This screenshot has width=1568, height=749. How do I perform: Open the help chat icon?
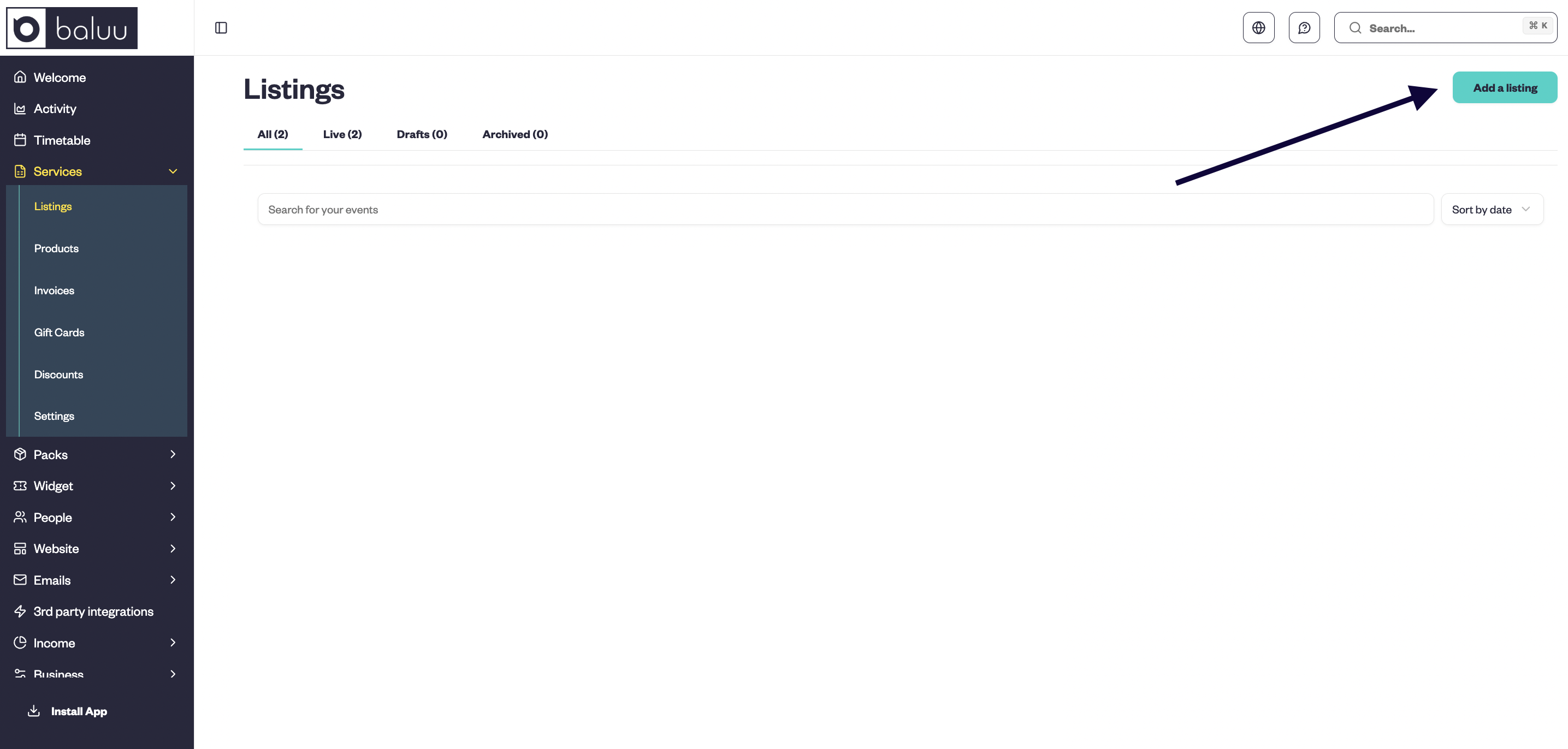pyautogui.click(x=1304, y=28)
